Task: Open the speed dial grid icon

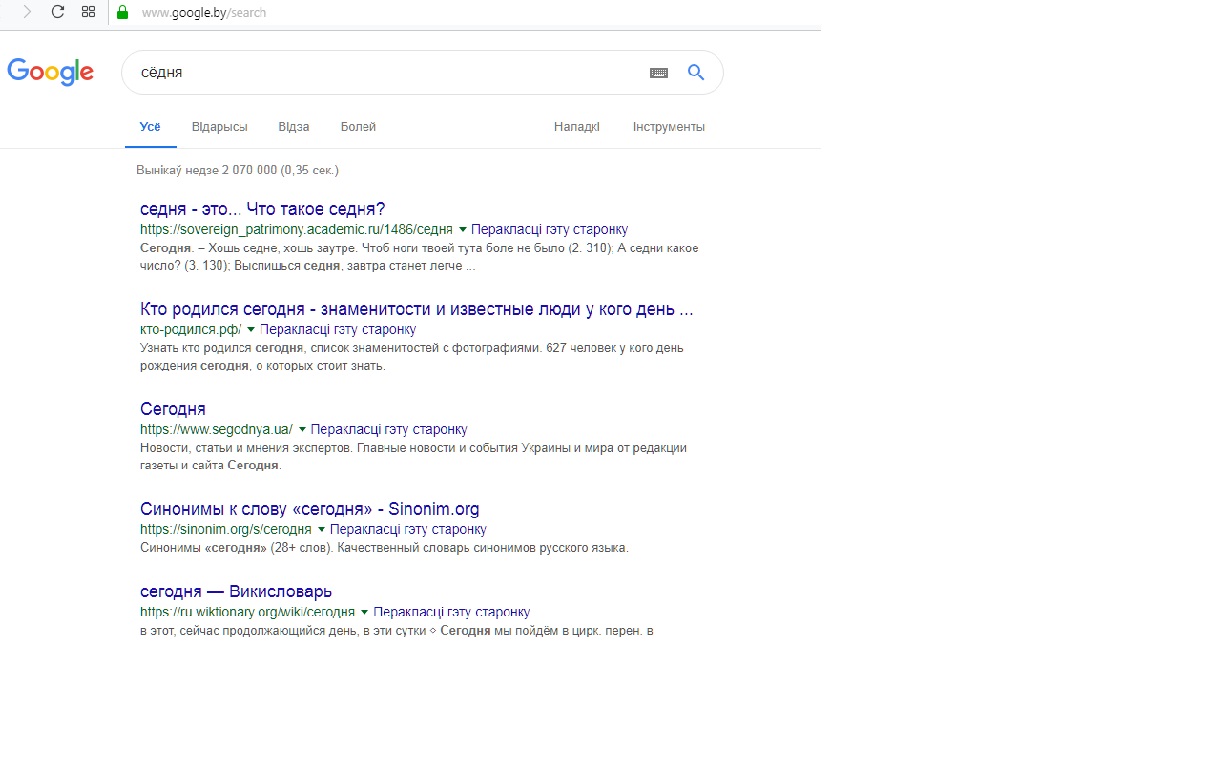Action: 88,12
